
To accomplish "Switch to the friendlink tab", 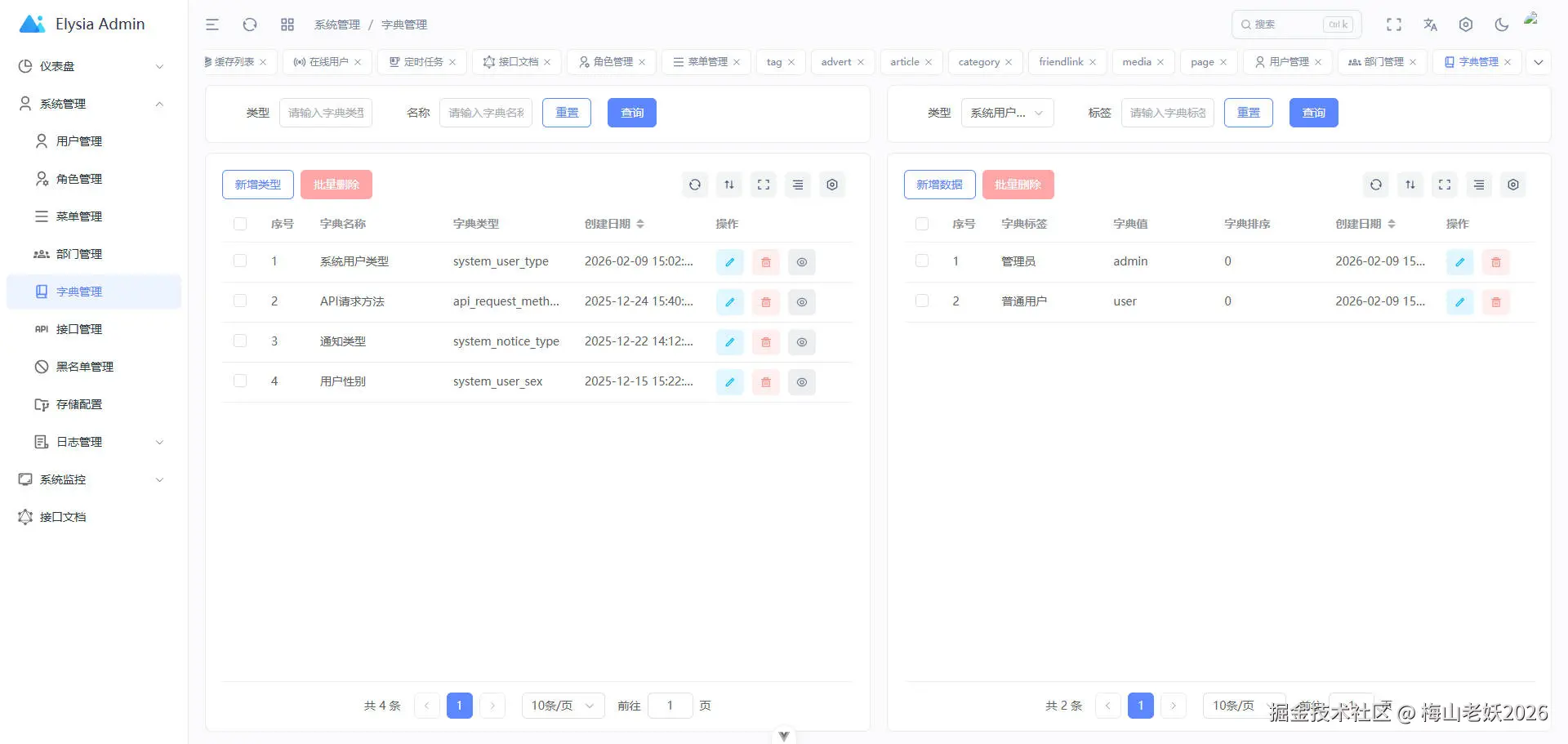I will click(x=1067, y=62).
